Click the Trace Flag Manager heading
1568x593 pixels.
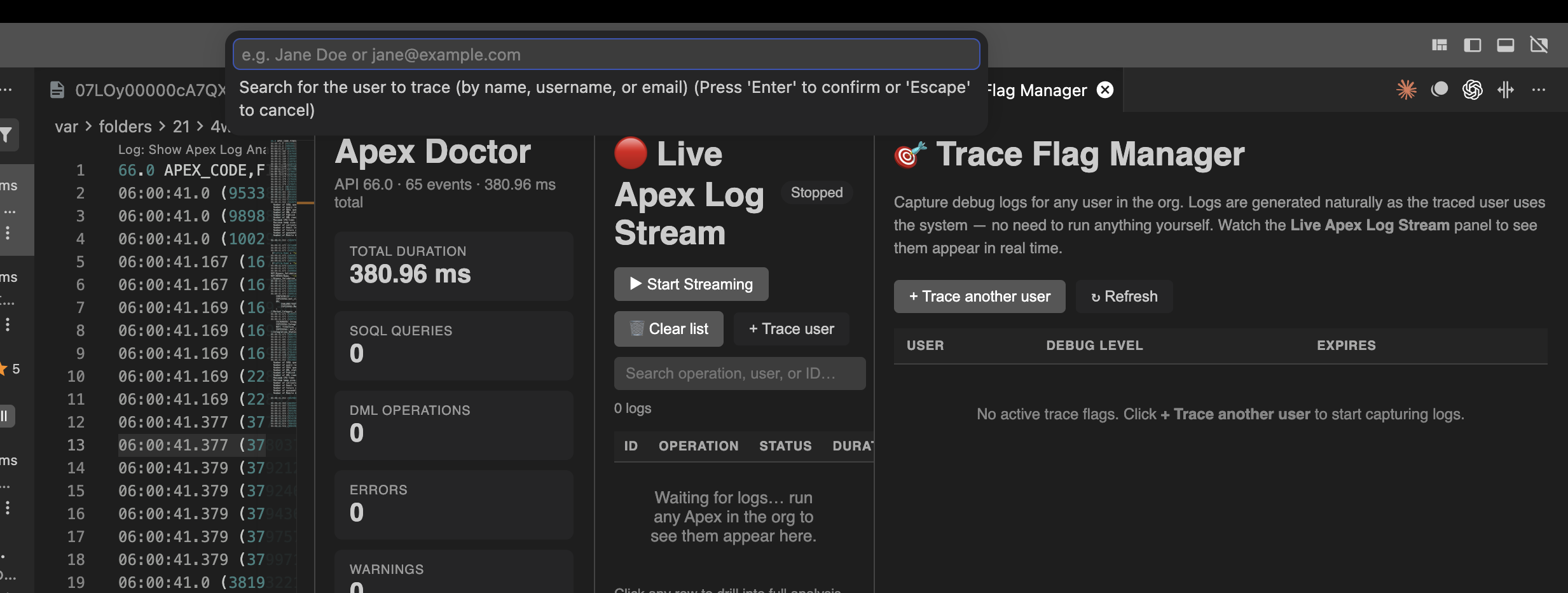pos(1090,155)
